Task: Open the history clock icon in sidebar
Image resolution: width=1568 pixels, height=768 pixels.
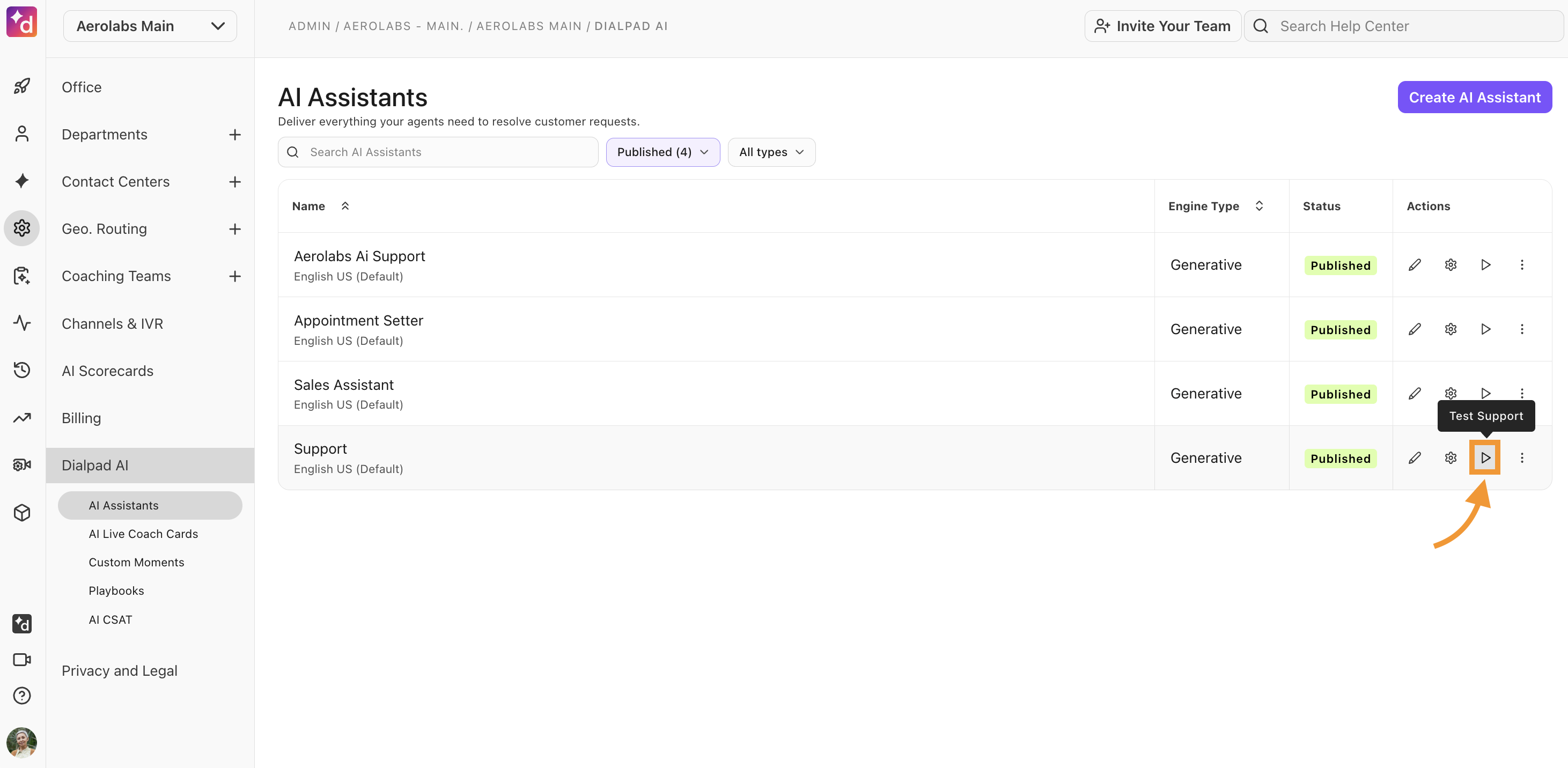Action: [22, 370]
